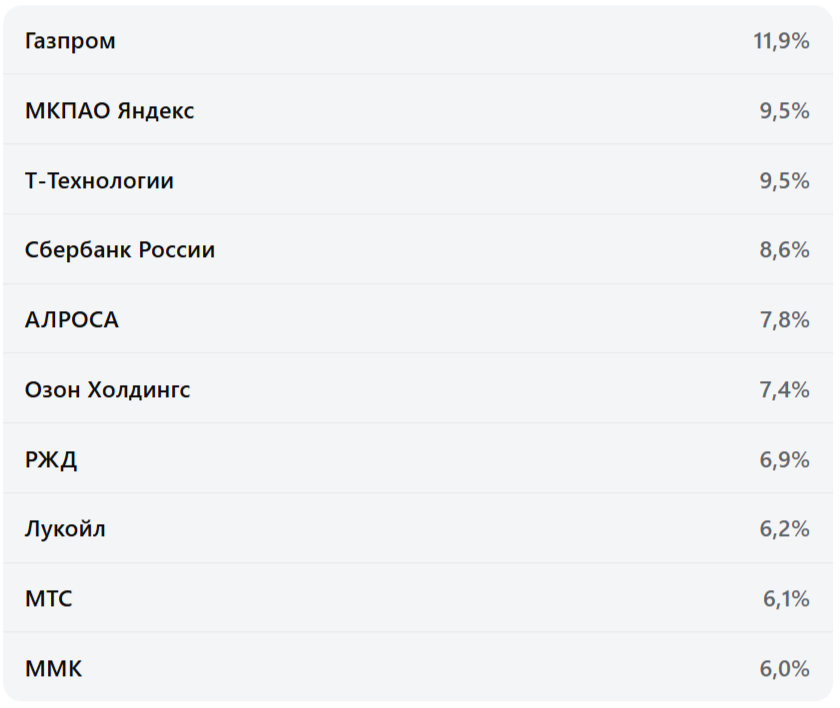Select the 11,9% share value for Газпром
The image size is (840, 708).
[781, 41]
